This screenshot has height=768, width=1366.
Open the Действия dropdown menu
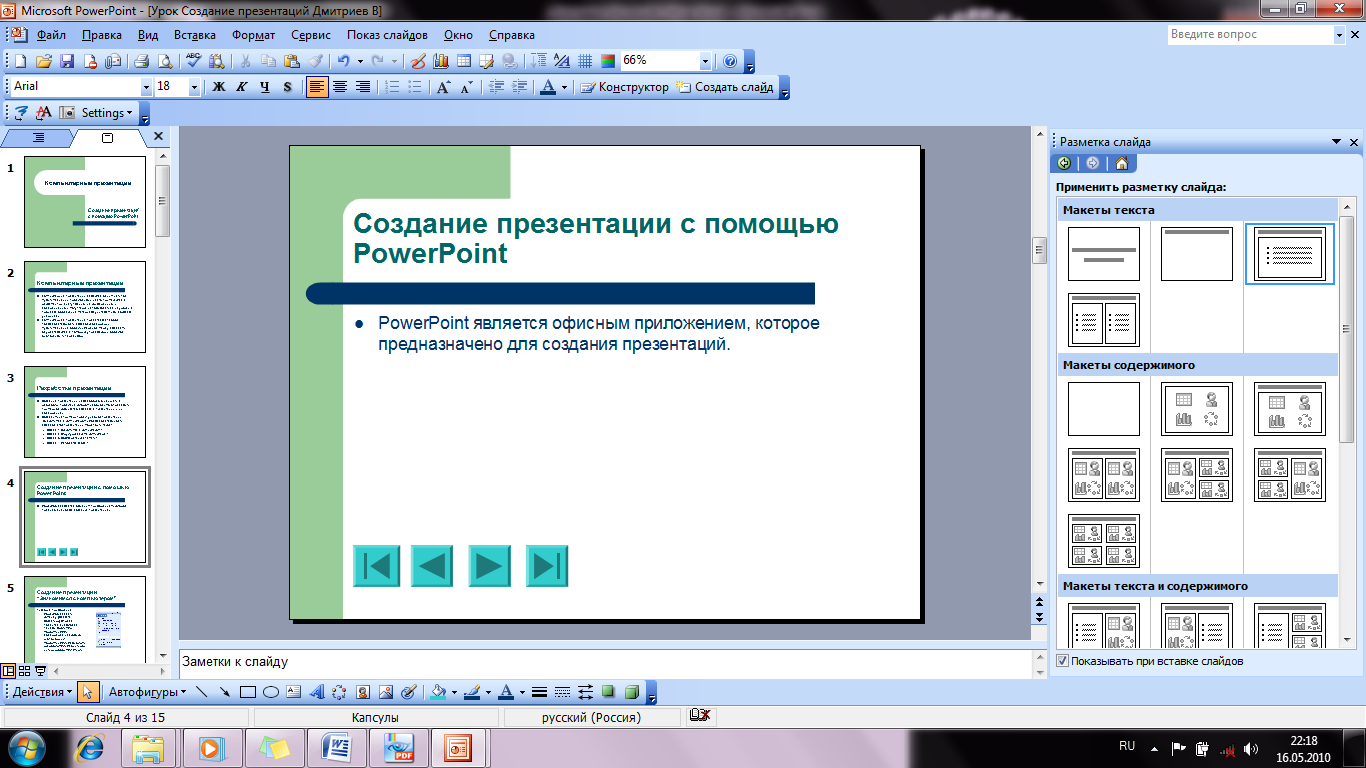tap(43, 692)
